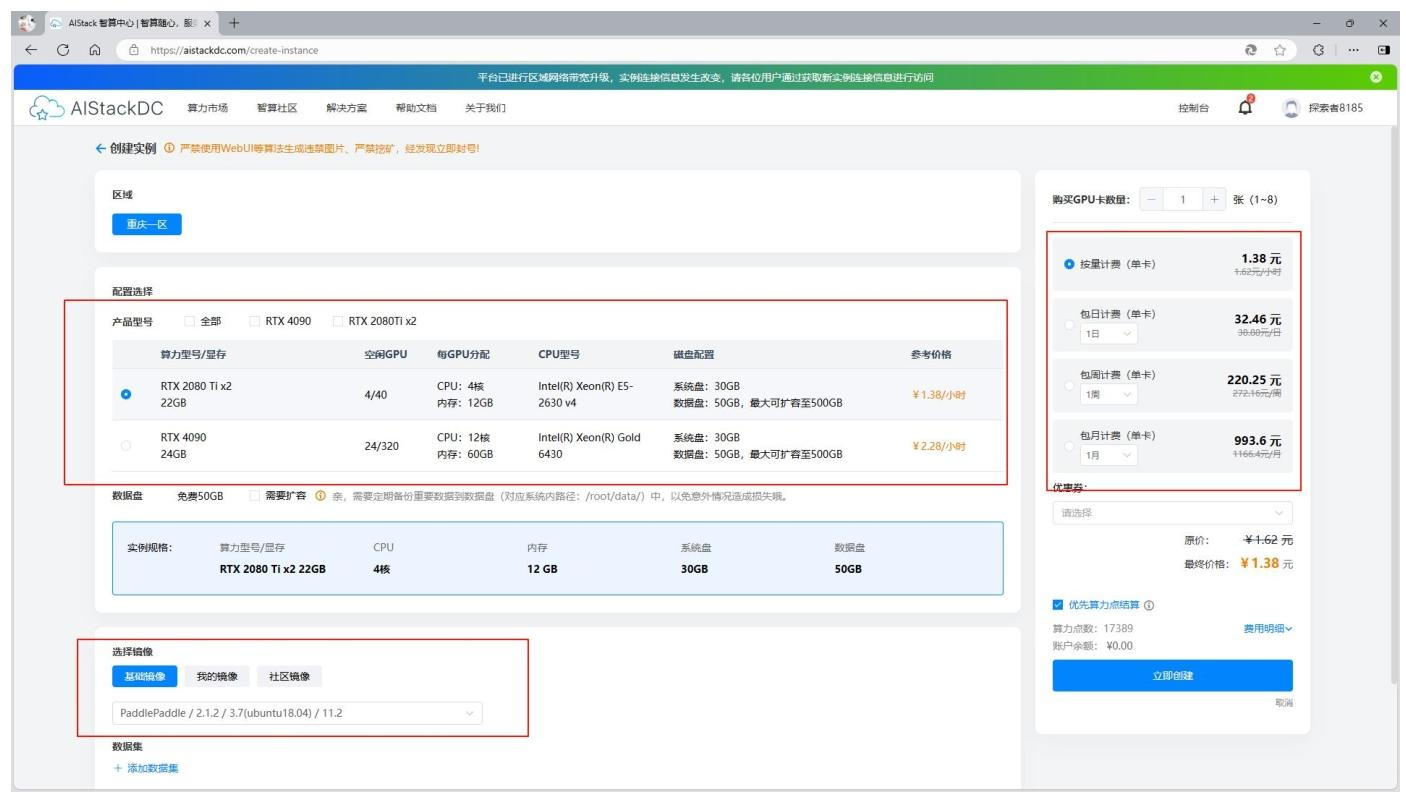This screenshot has height=798, width=1406.
Task: Open the 1周 duration dropdown
Action: (x=1108, y=395)
